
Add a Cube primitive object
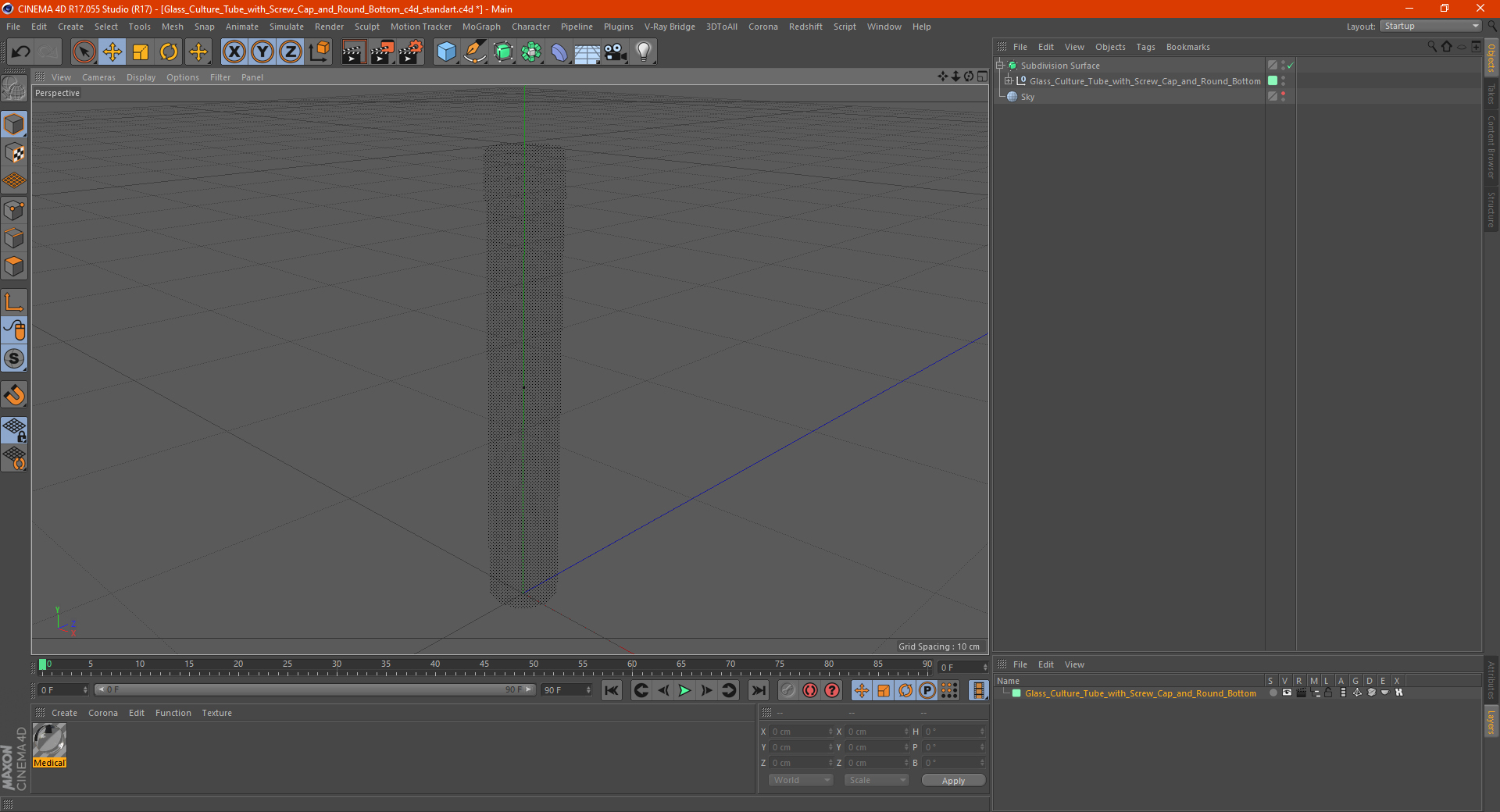(446, 52)
